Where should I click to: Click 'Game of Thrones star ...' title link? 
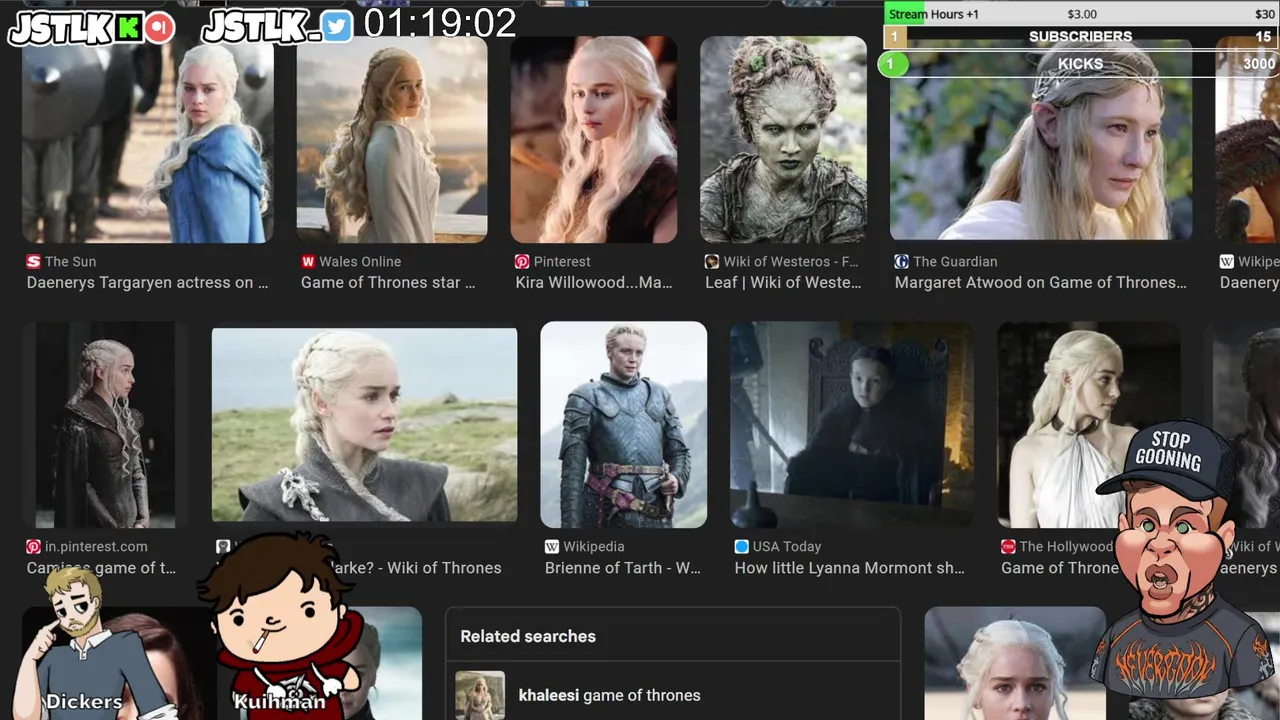[x=388, y=283]
